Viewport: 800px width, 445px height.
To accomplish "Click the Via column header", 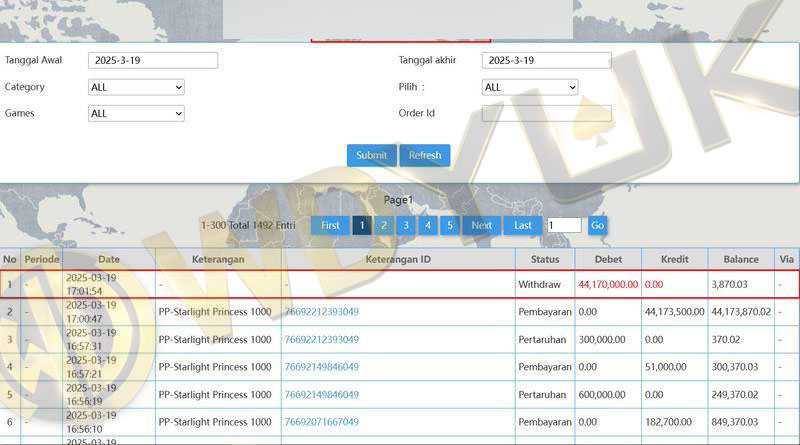I will point(787,259).
